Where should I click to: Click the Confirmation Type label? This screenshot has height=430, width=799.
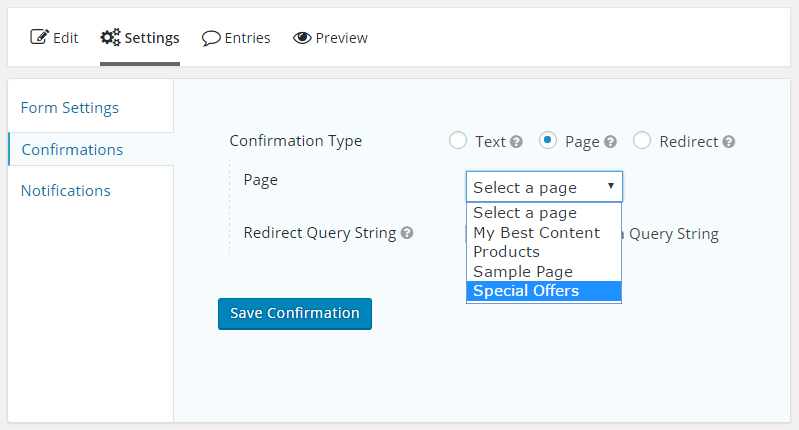pyautogui.click(x=296, y=141)
